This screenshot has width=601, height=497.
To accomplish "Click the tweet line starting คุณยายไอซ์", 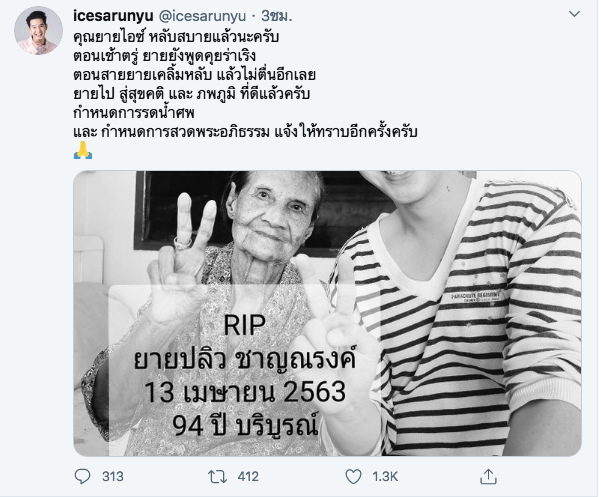I will 176,37.
